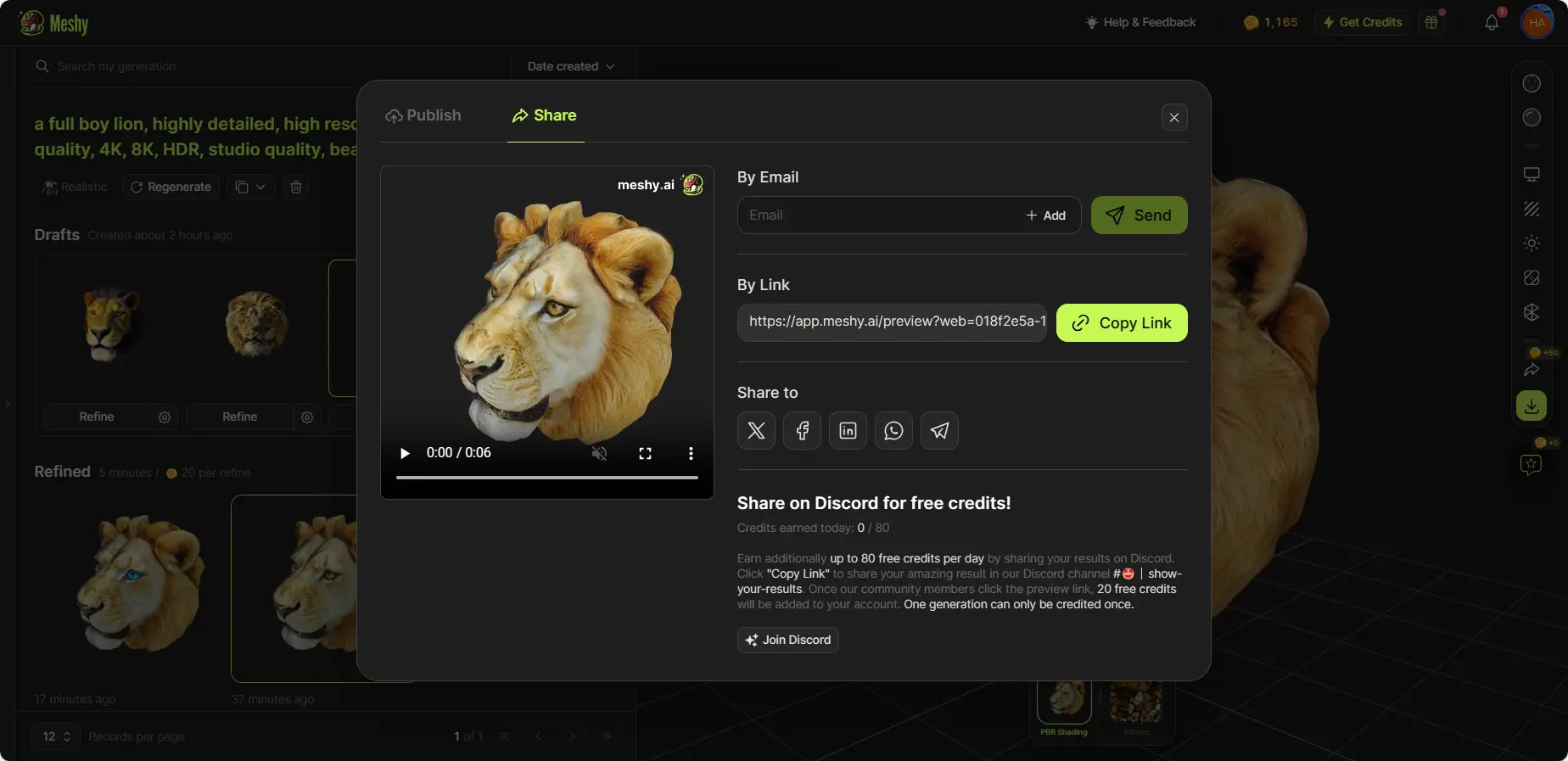The image size is (1568, 761).
Task: Share the model on LinkedIn
Action: click(848, 431)
